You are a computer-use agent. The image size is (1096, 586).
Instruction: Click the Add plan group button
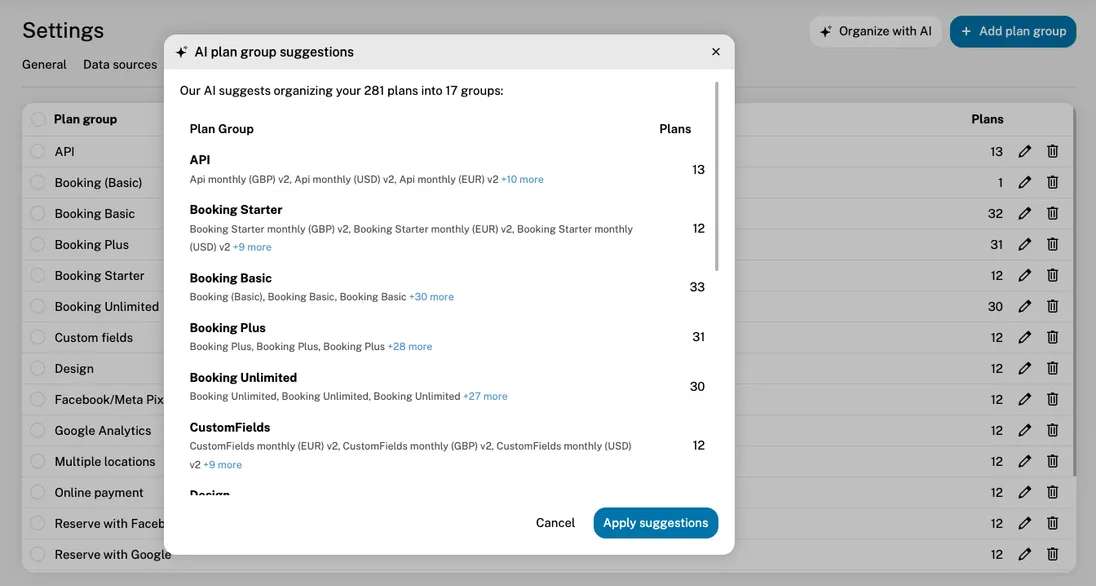pos(1013,31)
